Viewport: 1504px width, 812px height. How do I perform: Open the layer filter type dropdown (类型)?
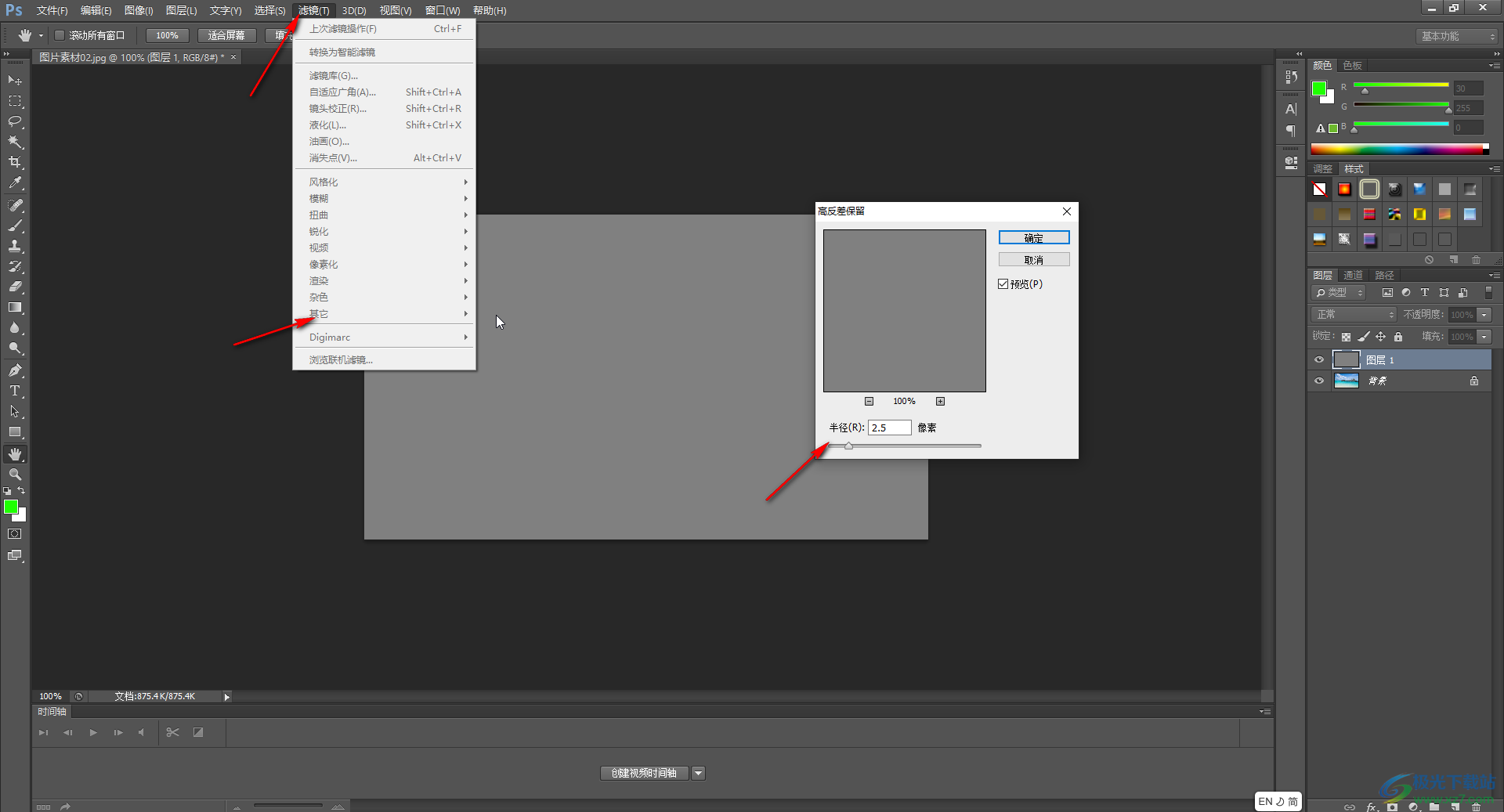tap(1339, 293)
